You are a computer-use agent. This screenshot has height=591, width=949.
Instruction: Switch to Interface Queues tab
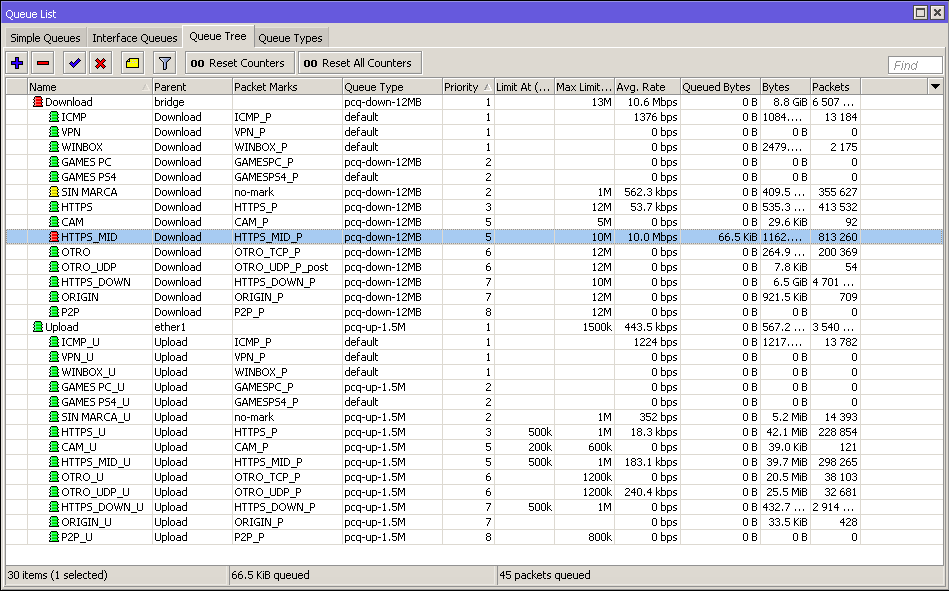[134, 38]
